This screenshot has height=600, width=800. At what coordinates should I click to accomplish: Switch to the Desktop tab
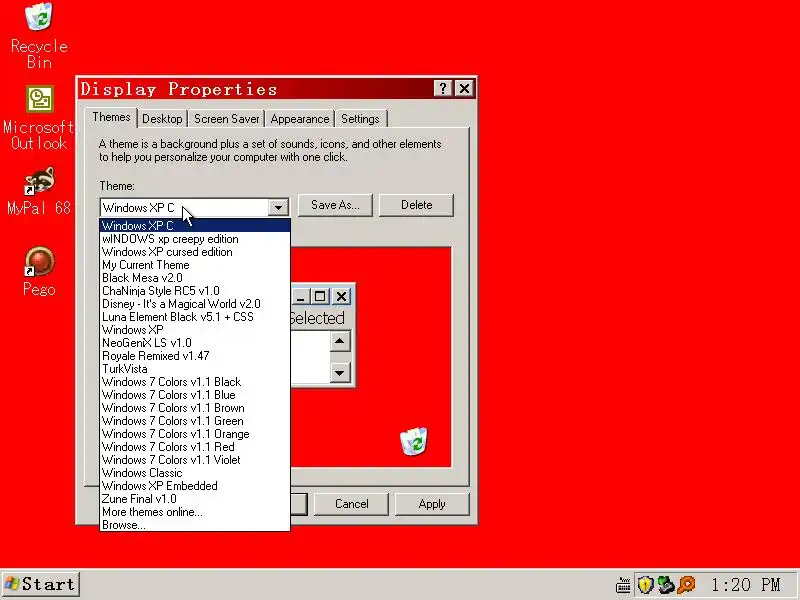pos(162,119)
